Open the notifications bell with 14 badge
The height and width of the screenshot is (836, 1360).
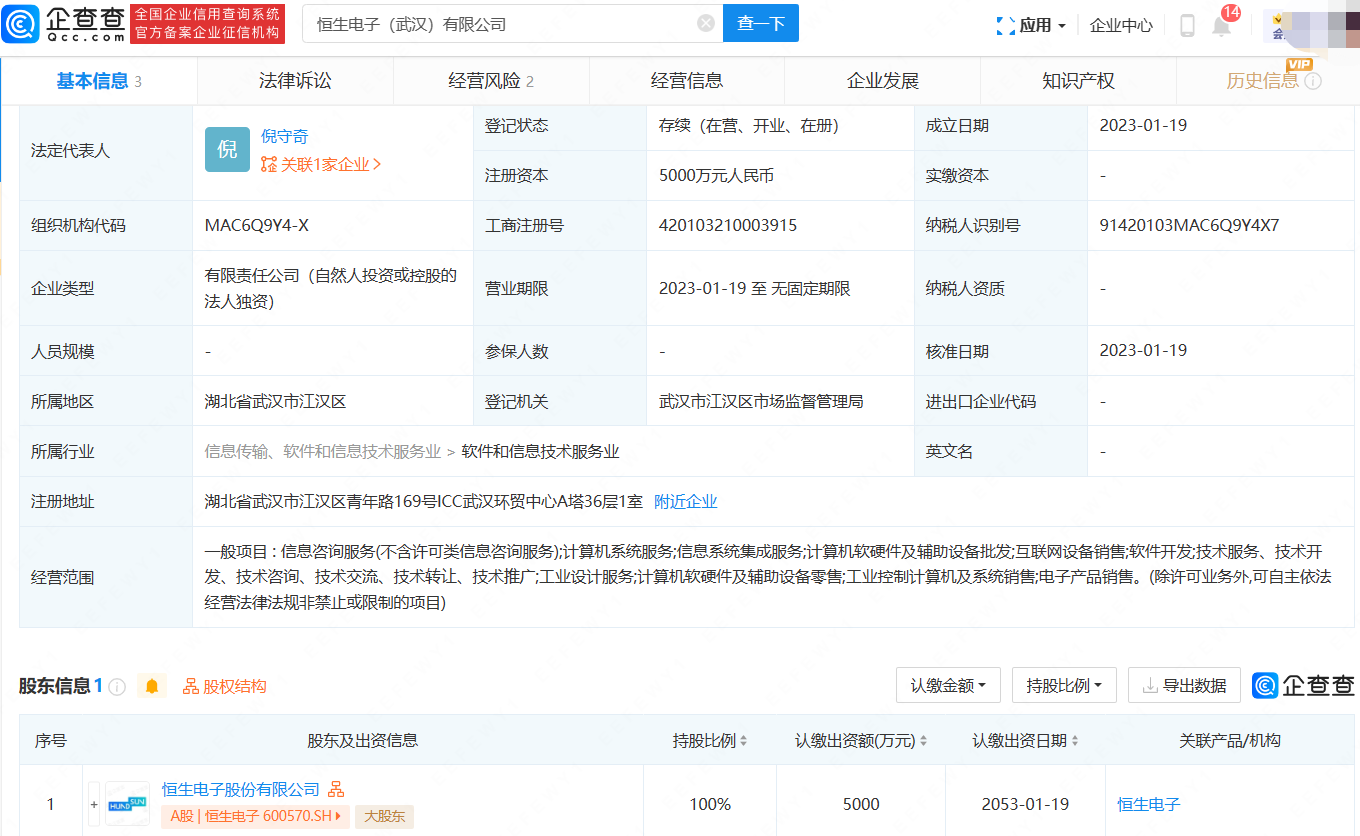[1222, 25]
